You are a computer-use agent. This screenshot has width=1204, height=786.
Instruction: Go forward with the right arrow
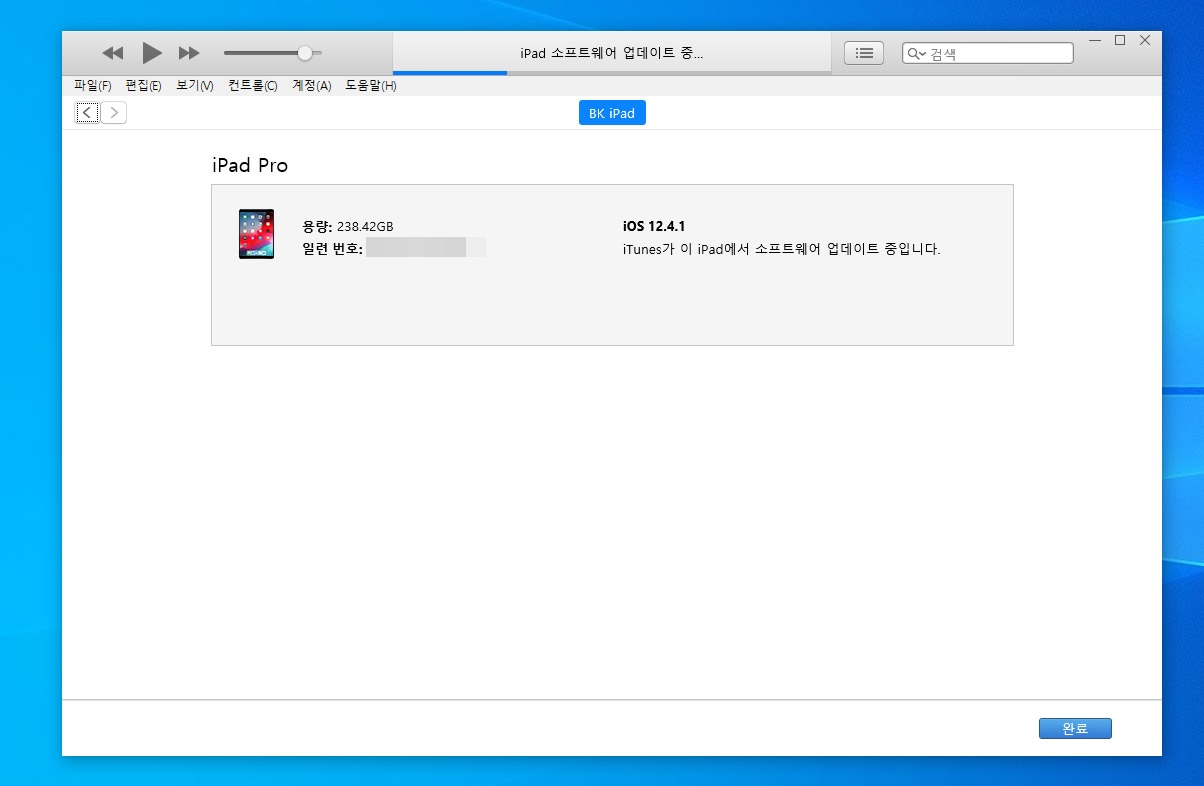[114, 113]
